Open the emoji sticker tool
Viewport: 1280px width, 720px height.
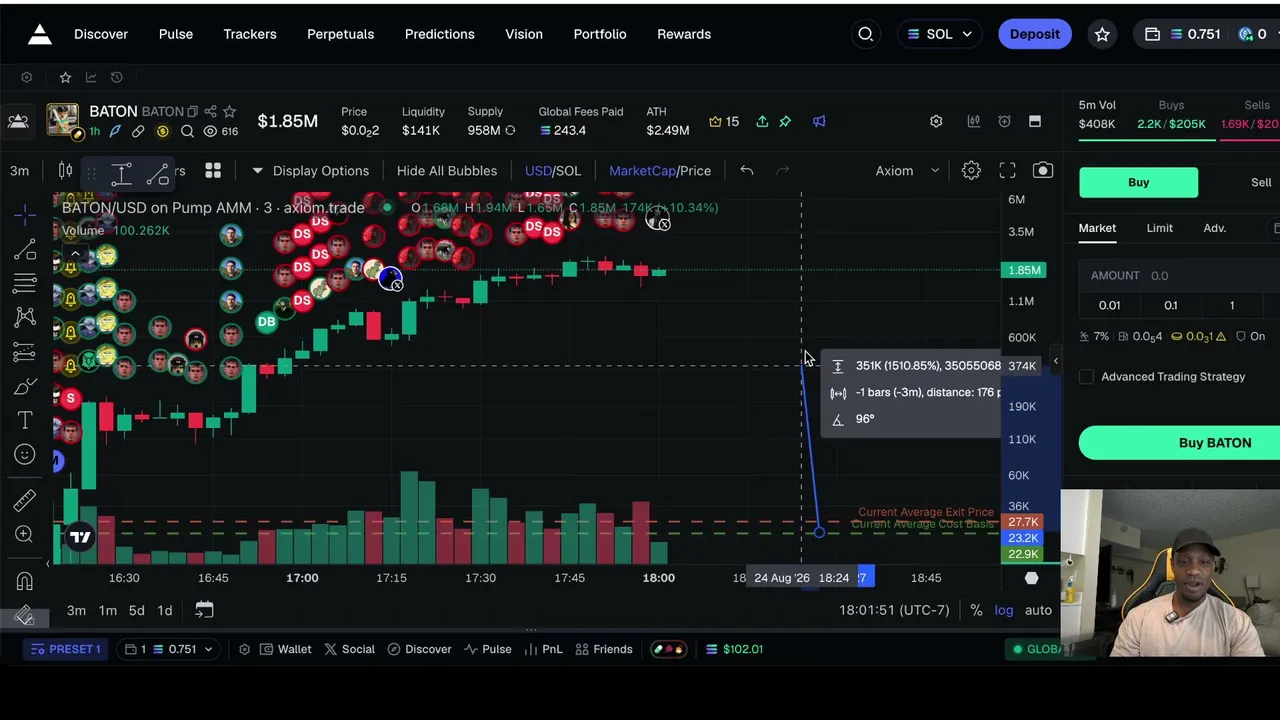(25, 454)
